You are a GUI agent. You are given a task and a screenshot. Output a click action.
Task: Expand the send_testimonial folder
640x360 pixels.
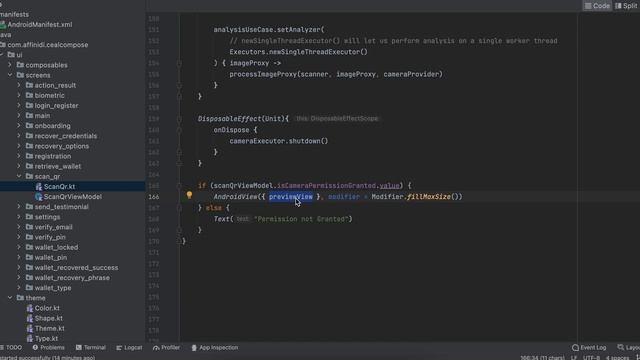click(19, 207)
